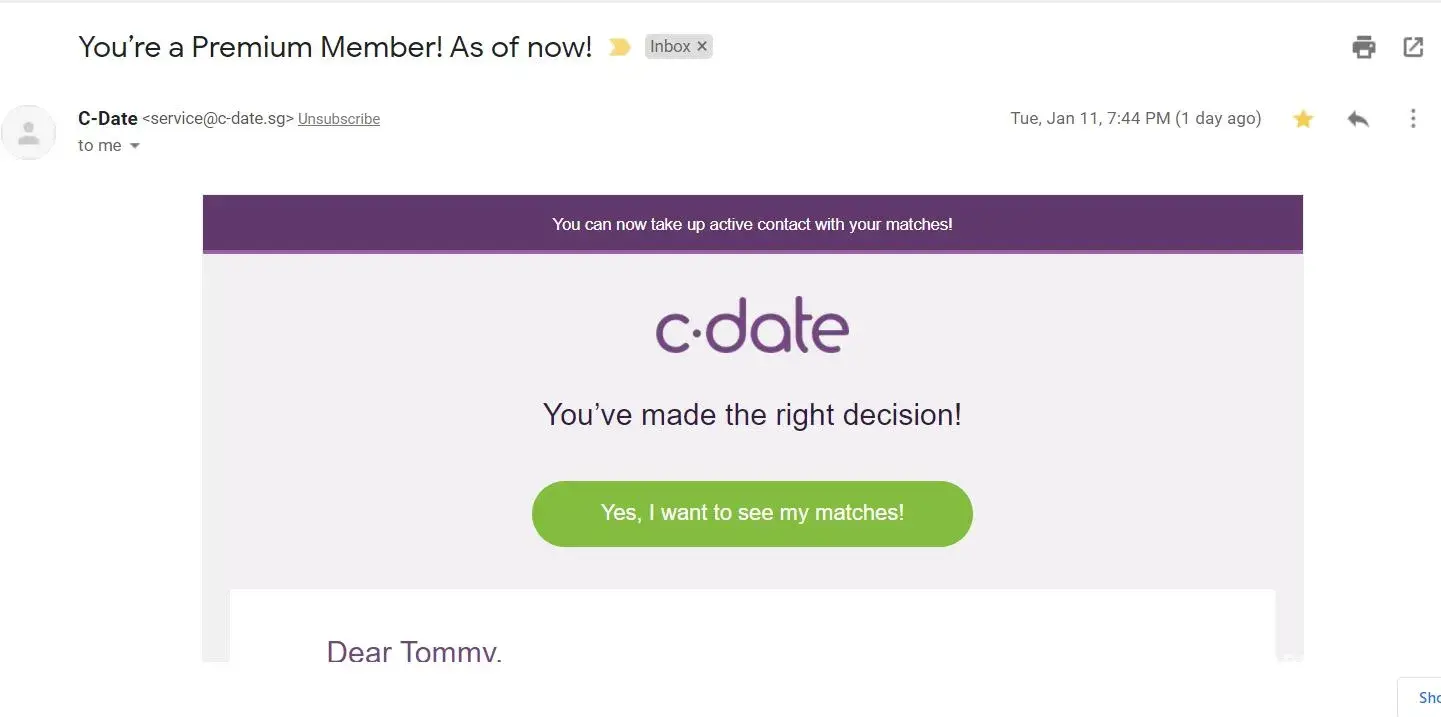The width and height of the screenshot is (1441, 717).
Task: Click the Tue, Jan 11 timestamp
Action: click(1135, 118)
